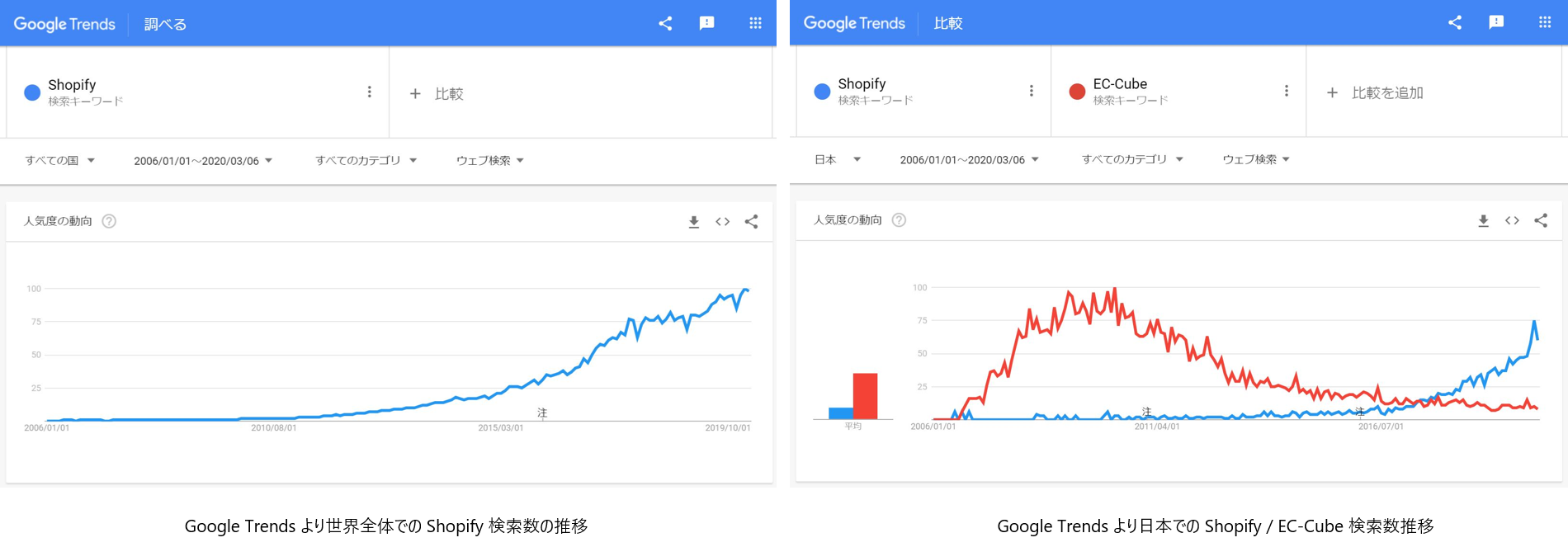Click embed code icon on left chart

point(723,221)
